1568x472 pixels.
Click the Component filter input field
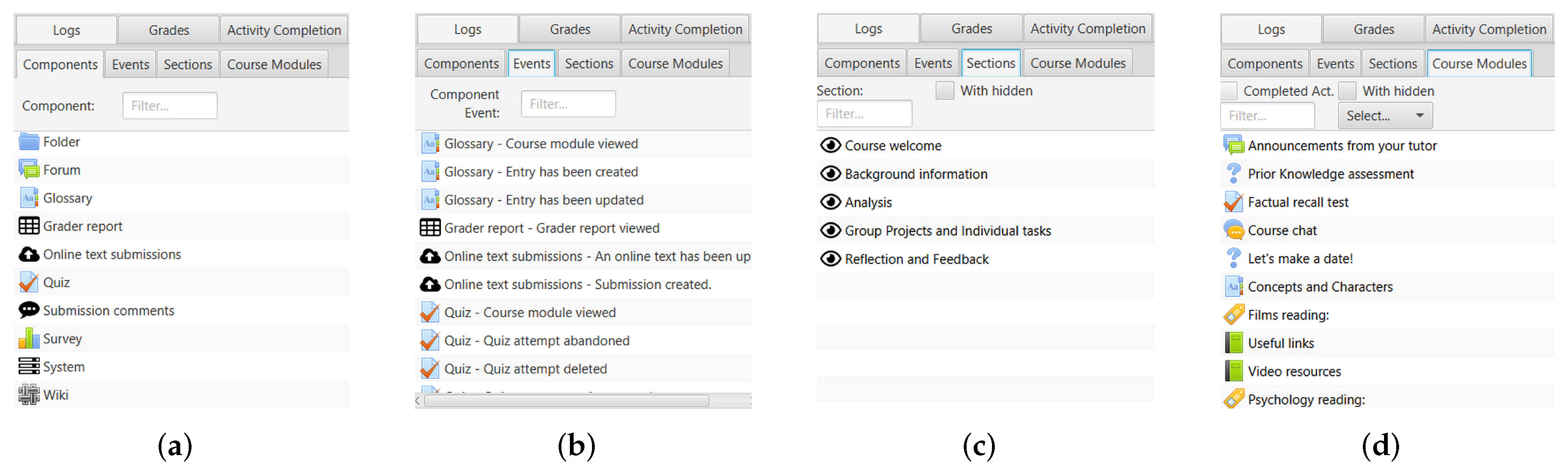170,106
